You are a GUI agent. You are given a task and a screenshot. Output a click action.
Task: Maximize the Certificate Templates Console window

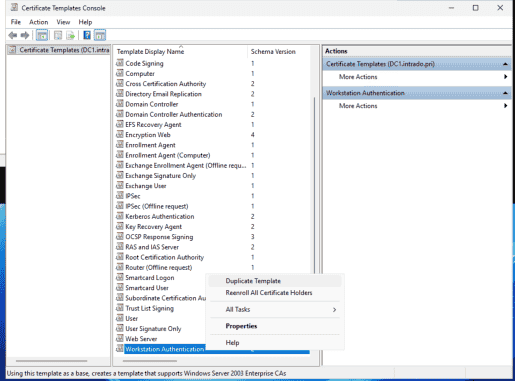pos(476,8)
